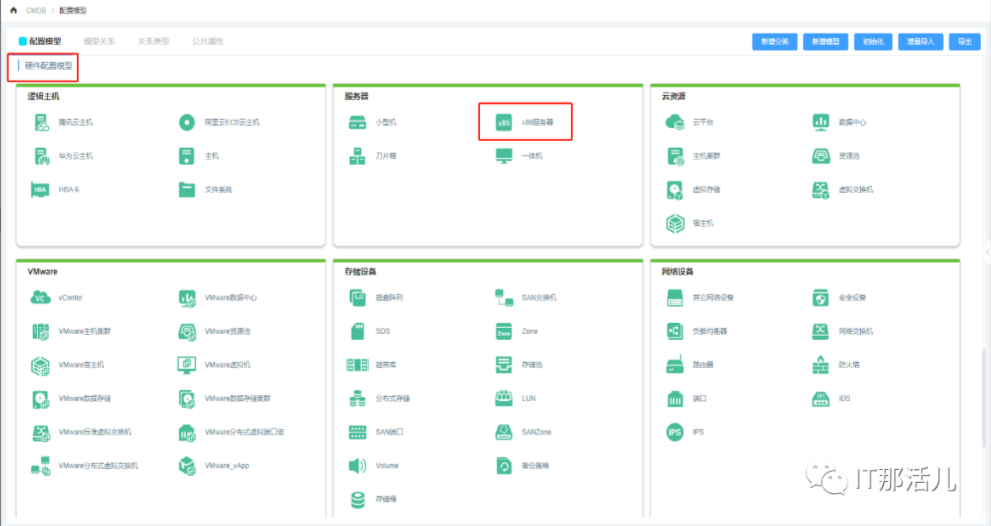Open the 磁盘阵列 storage model icon
Image resolution: width=991 pixels, height=526 pixels.
pos(358,298)
